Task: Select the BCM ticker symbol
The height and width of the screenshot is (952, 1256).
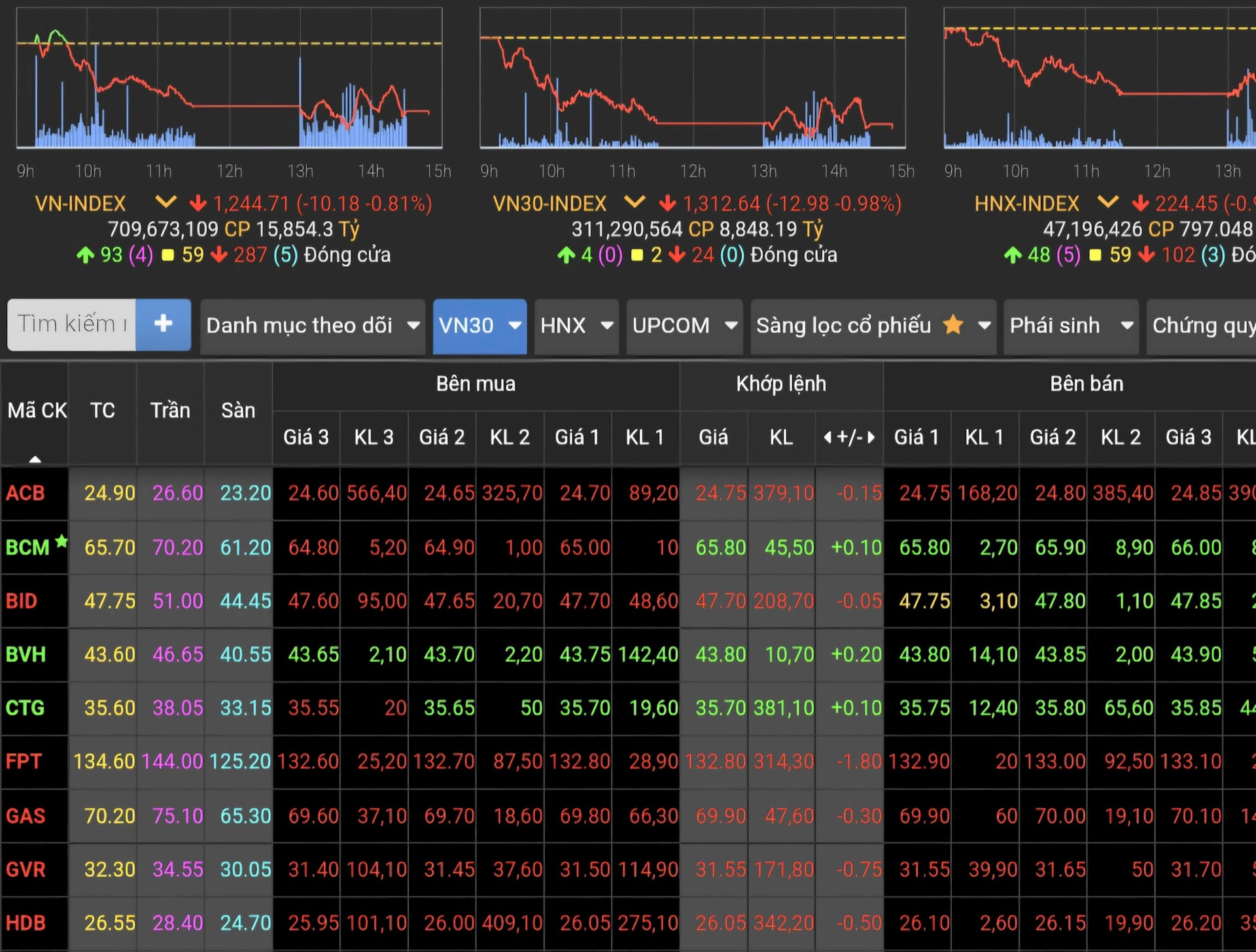Action: click(27, 547)
